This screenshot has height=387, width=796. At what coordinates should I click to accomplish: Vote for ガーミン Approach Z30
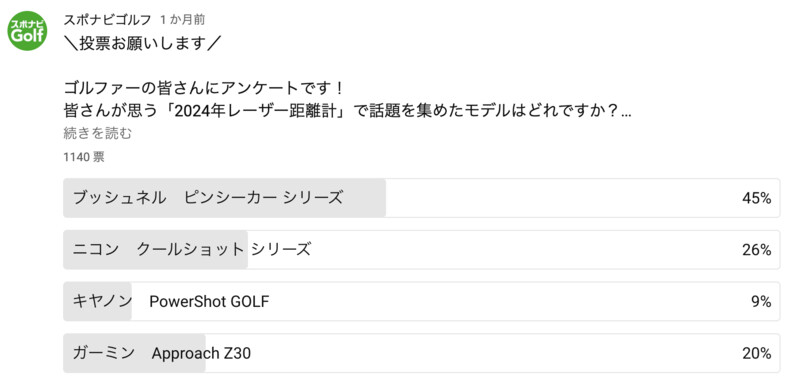[421, 353]
